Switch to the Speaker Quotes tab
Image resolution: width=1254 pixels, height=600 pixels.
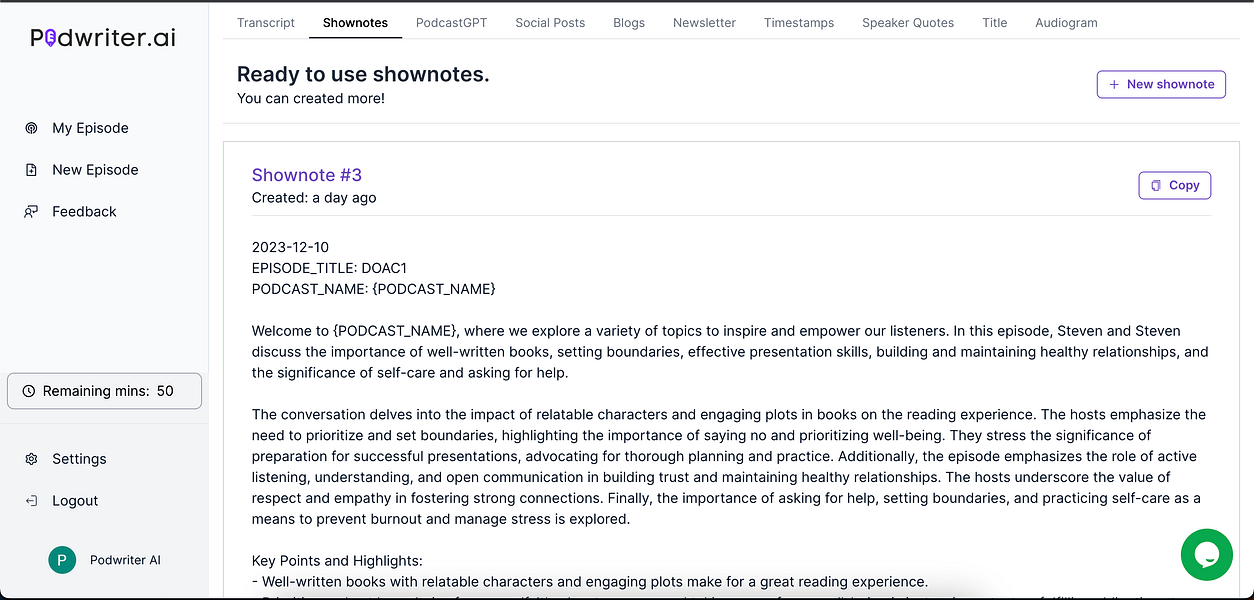click(907, 22)
